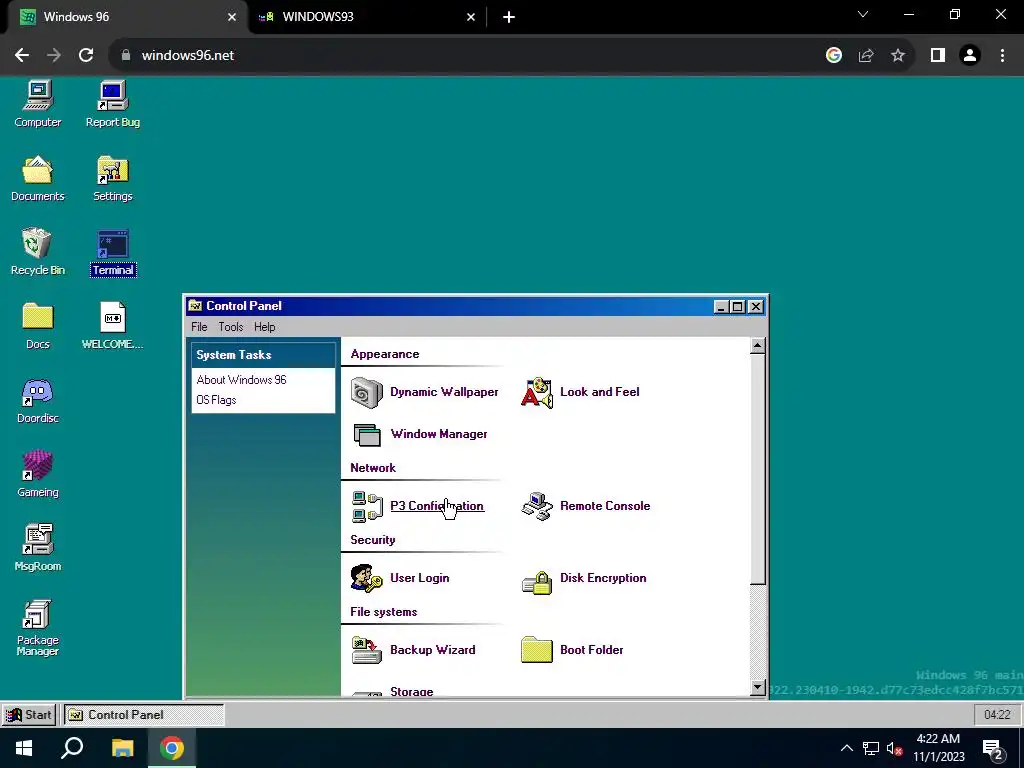Click the Control Panel vertical scrollbar thumb
1024x768 pixels.
point(758,469)
